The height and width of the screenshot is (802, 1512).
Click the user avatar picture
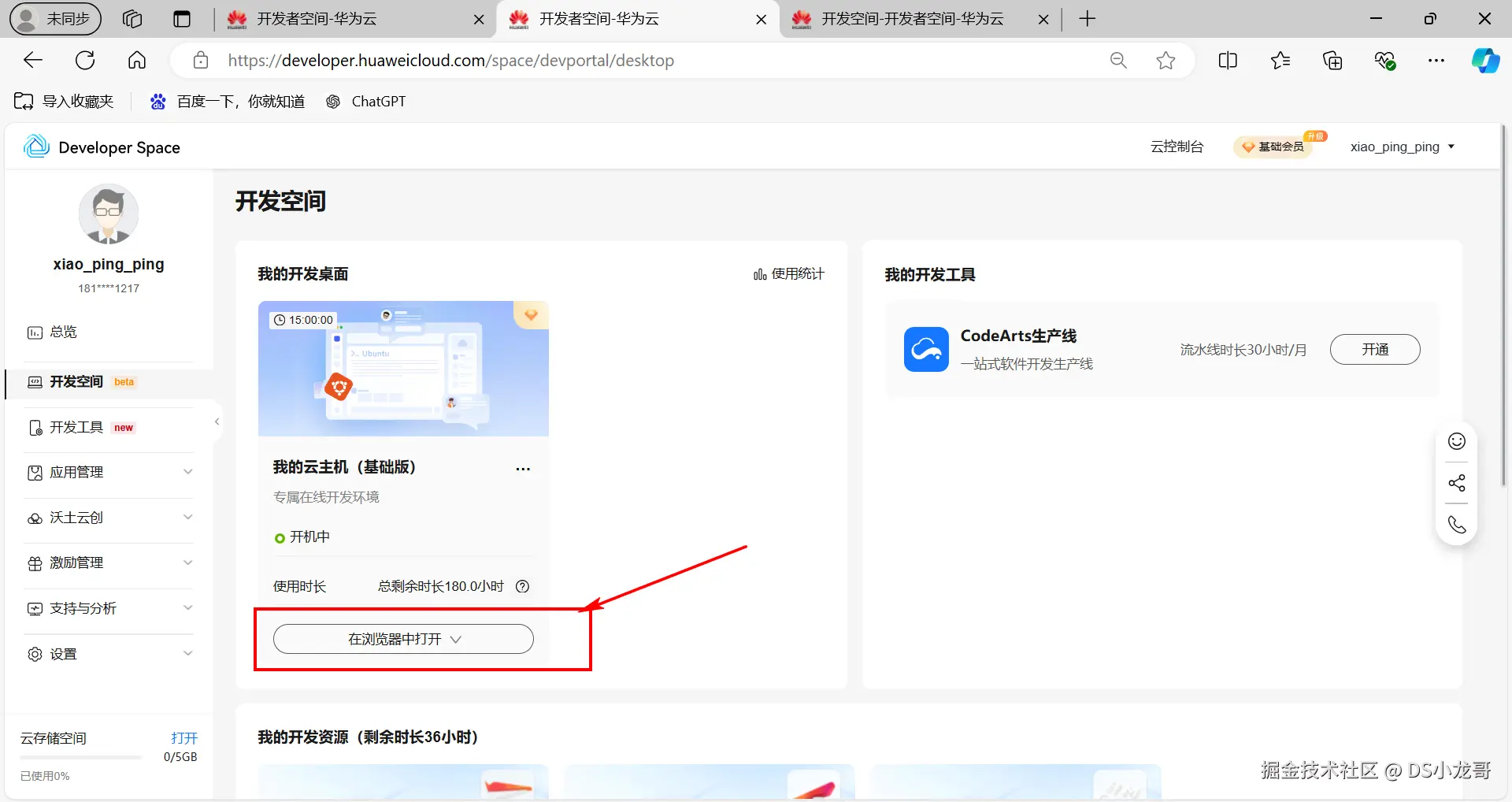(109, 214)
